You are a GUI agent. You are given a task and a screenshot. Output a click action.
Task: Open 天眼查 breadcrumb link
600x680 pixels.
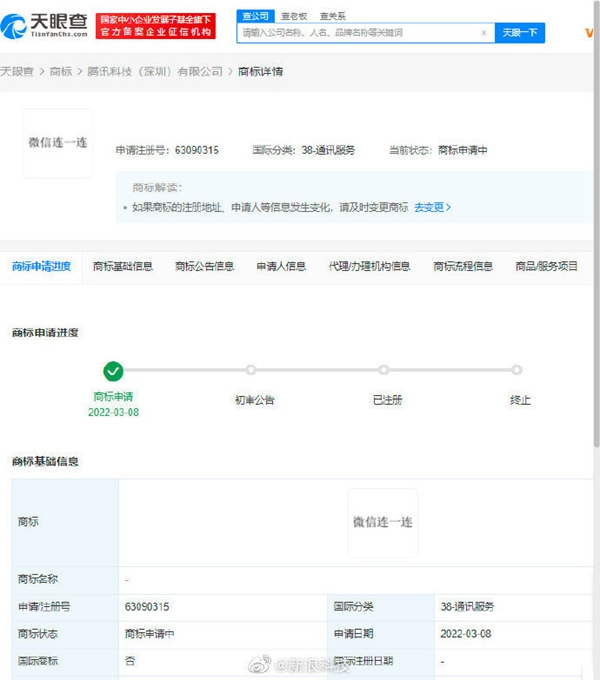click(x=17, y=72)
